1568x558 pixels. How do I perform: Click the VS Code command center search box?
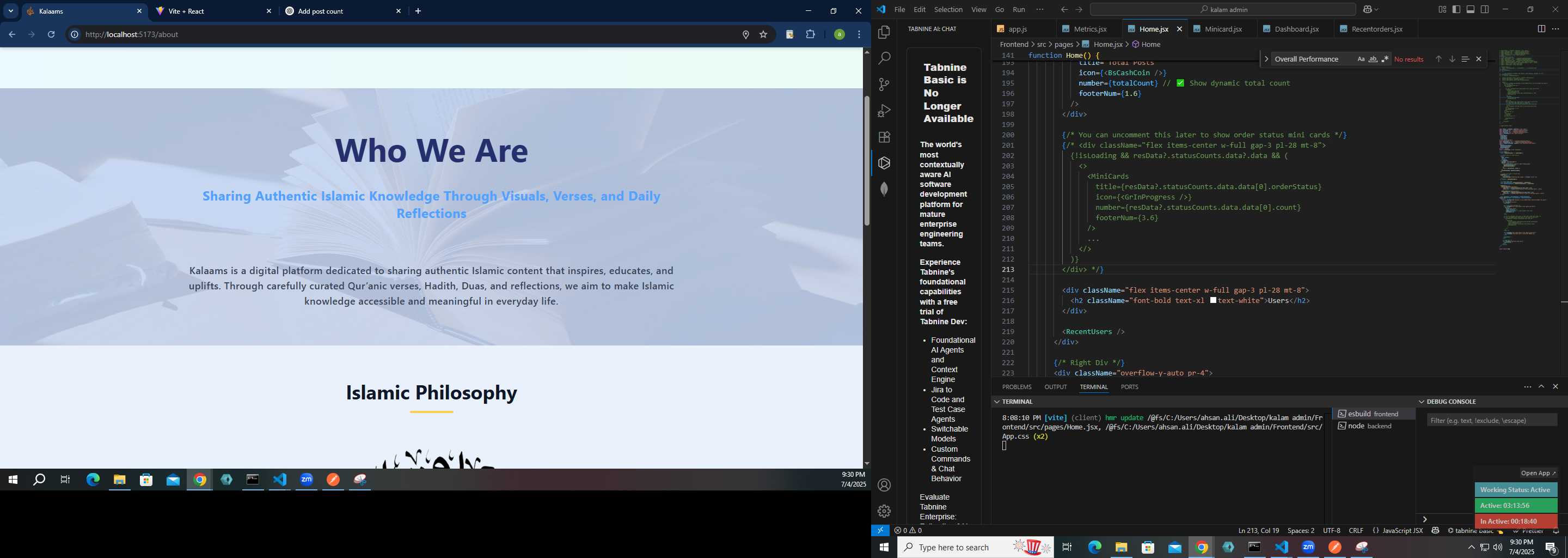1222,10
